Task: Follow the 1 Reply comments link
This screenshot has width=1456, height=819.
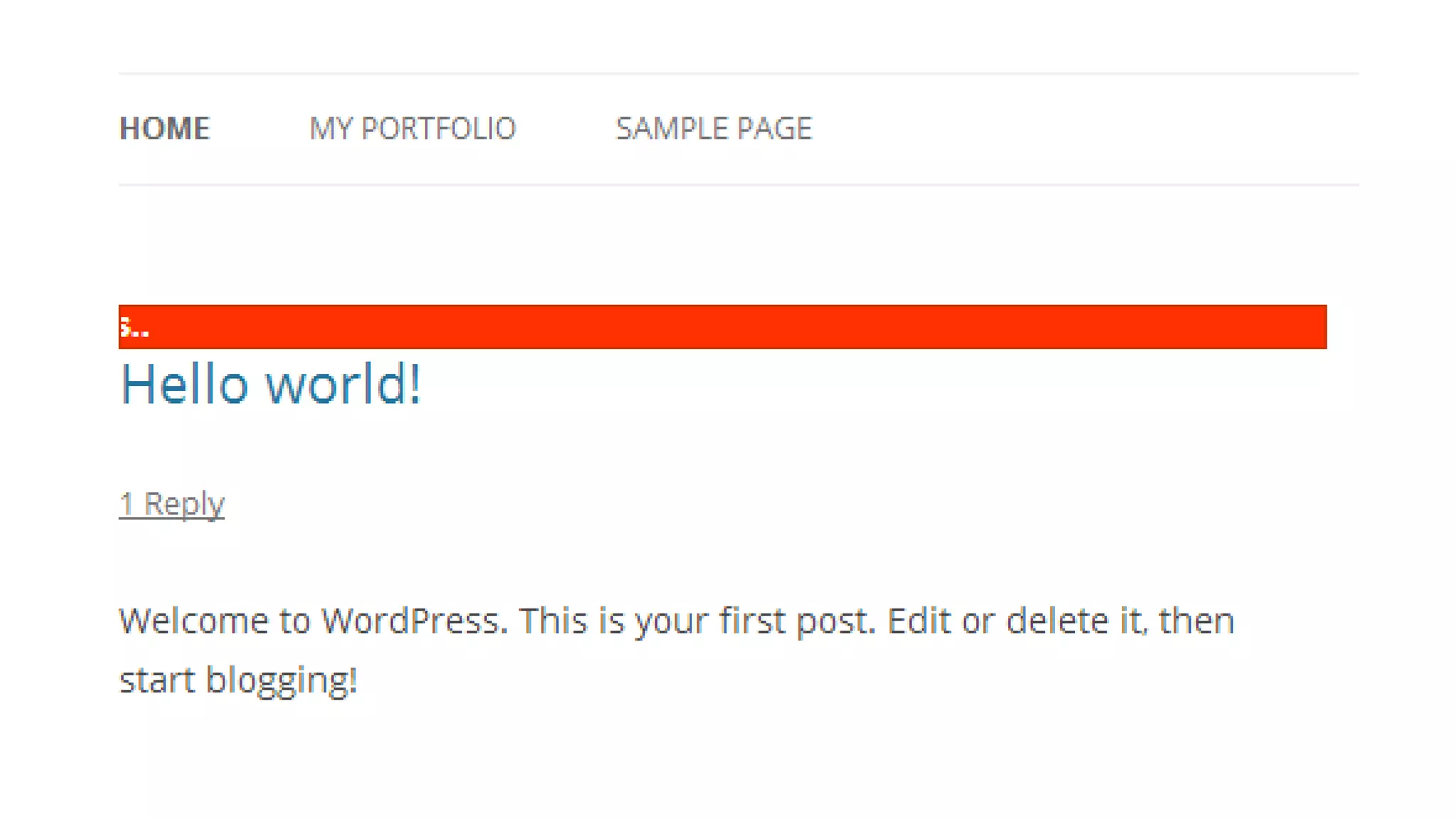Action: [171, 503]
